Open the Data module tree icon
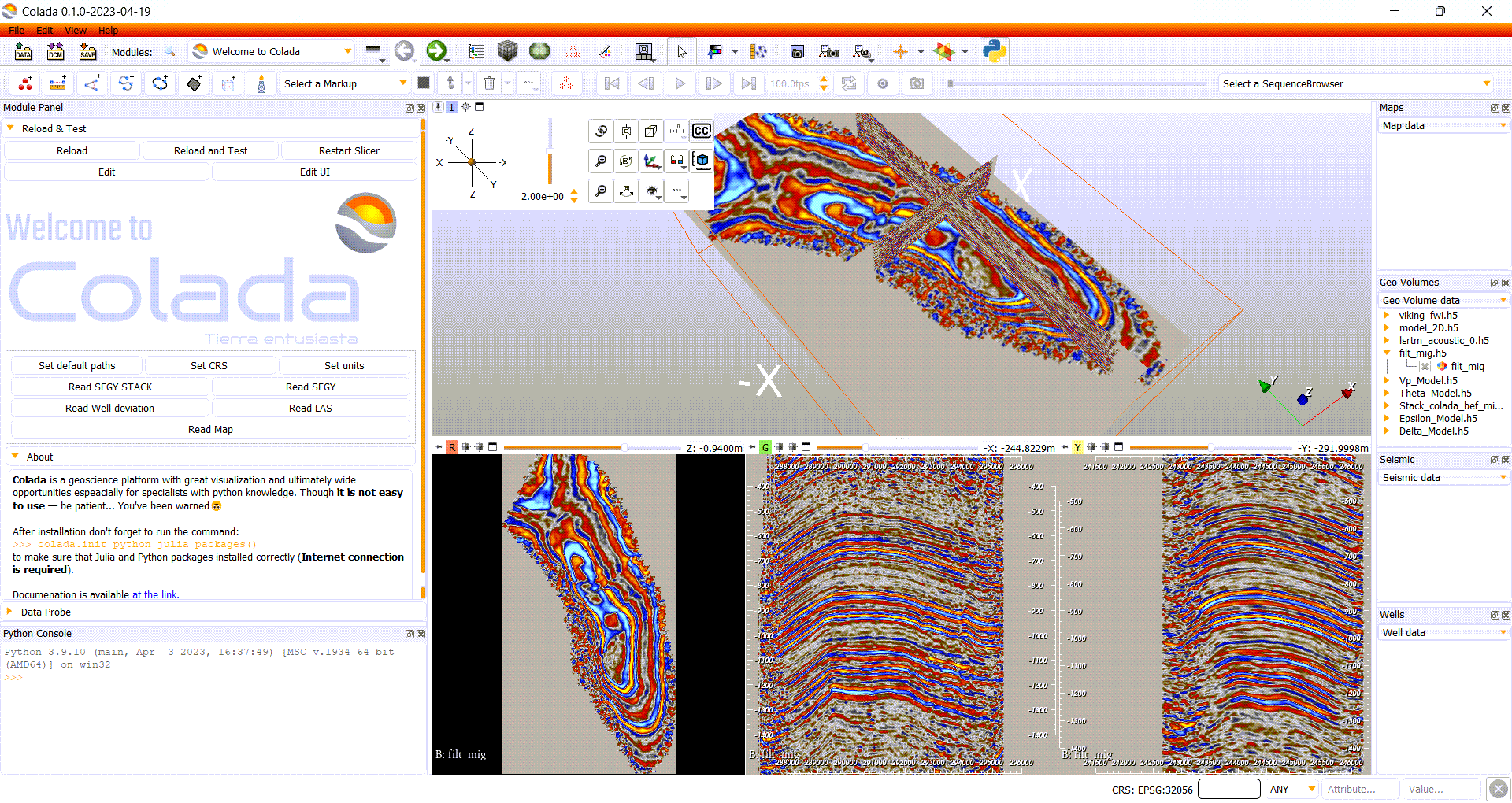Viewport: 1512px width, 803px height. 476,52
